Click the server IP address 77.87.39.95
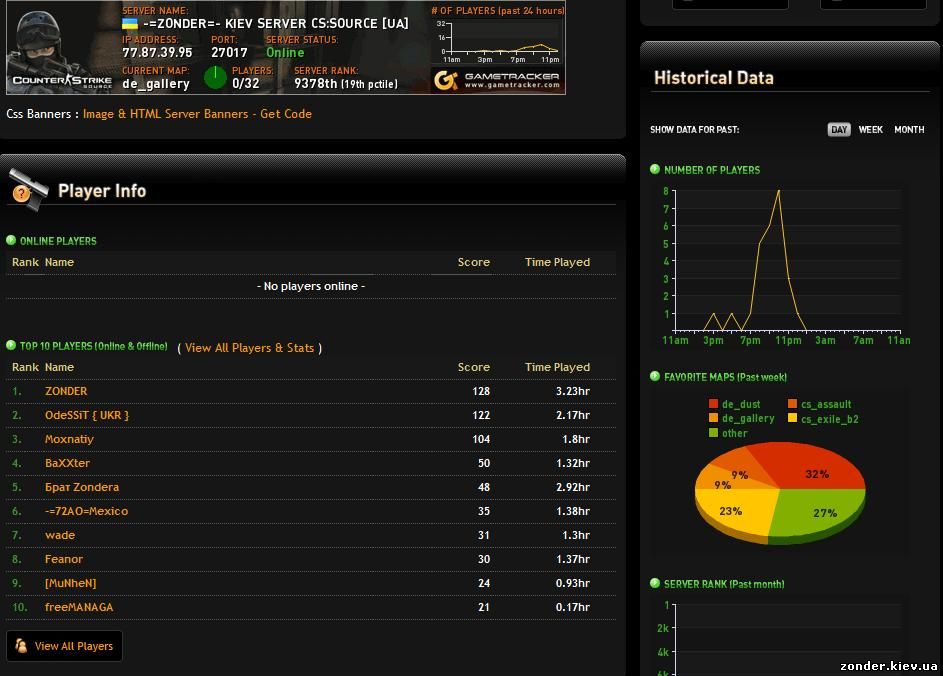Image resolution: width=943 pixels, height=676 pixels. (157, 52)
